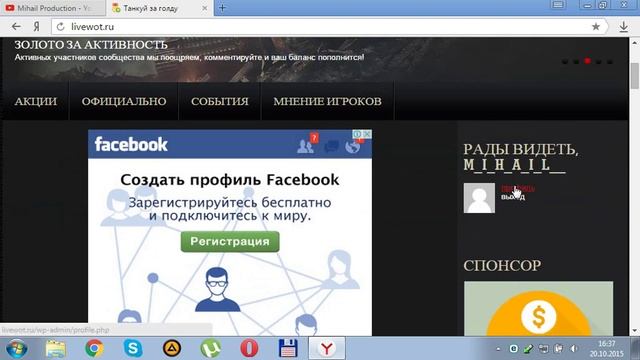
Task: Switch to the 'Mihail Production' tab
Action: pyautogui.click(x=53, y=8)
